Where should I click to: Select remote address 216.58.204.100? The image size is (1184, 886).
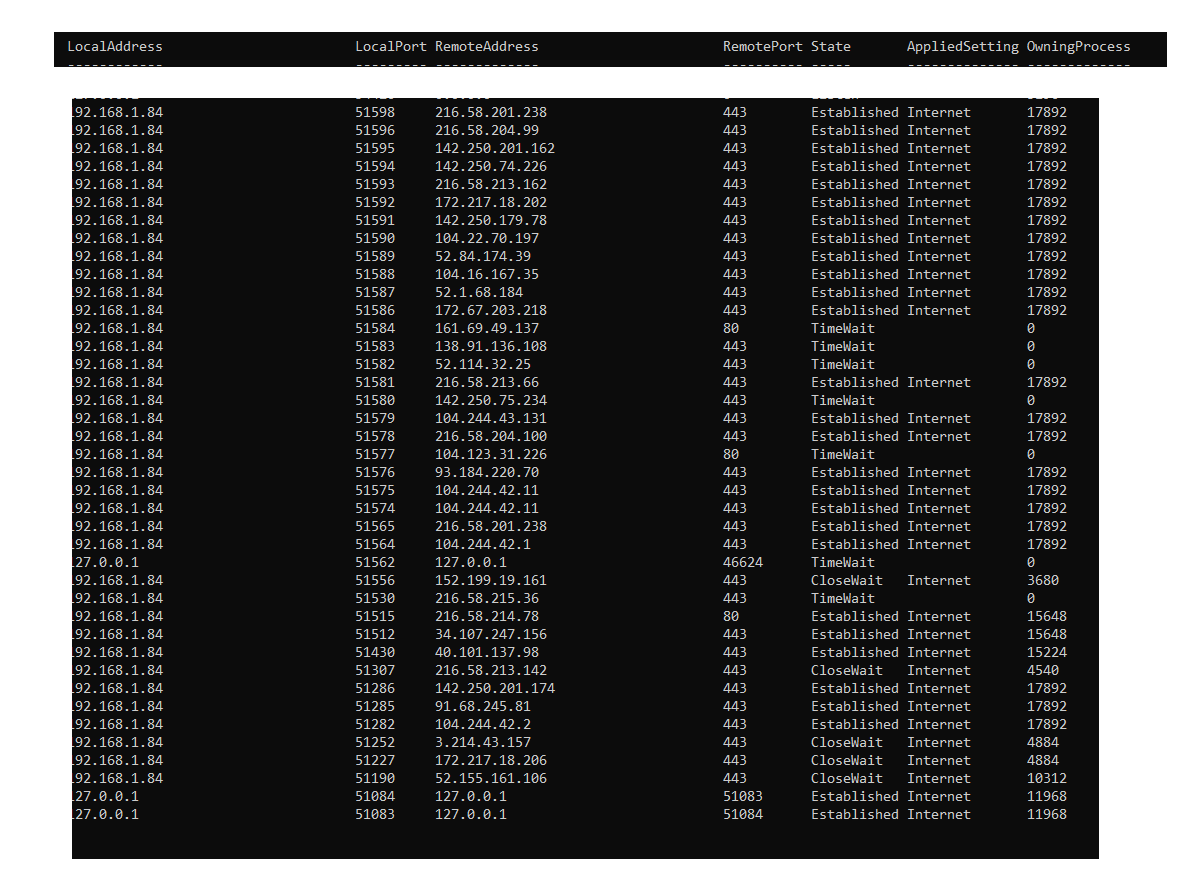[491, 437]
